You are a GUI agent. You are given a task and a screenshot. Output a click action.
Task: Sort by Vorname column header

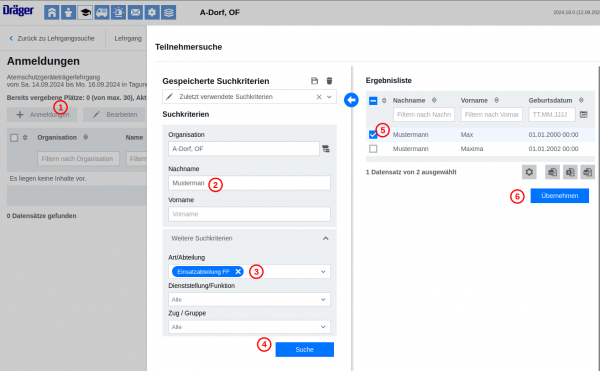(474, 100)
